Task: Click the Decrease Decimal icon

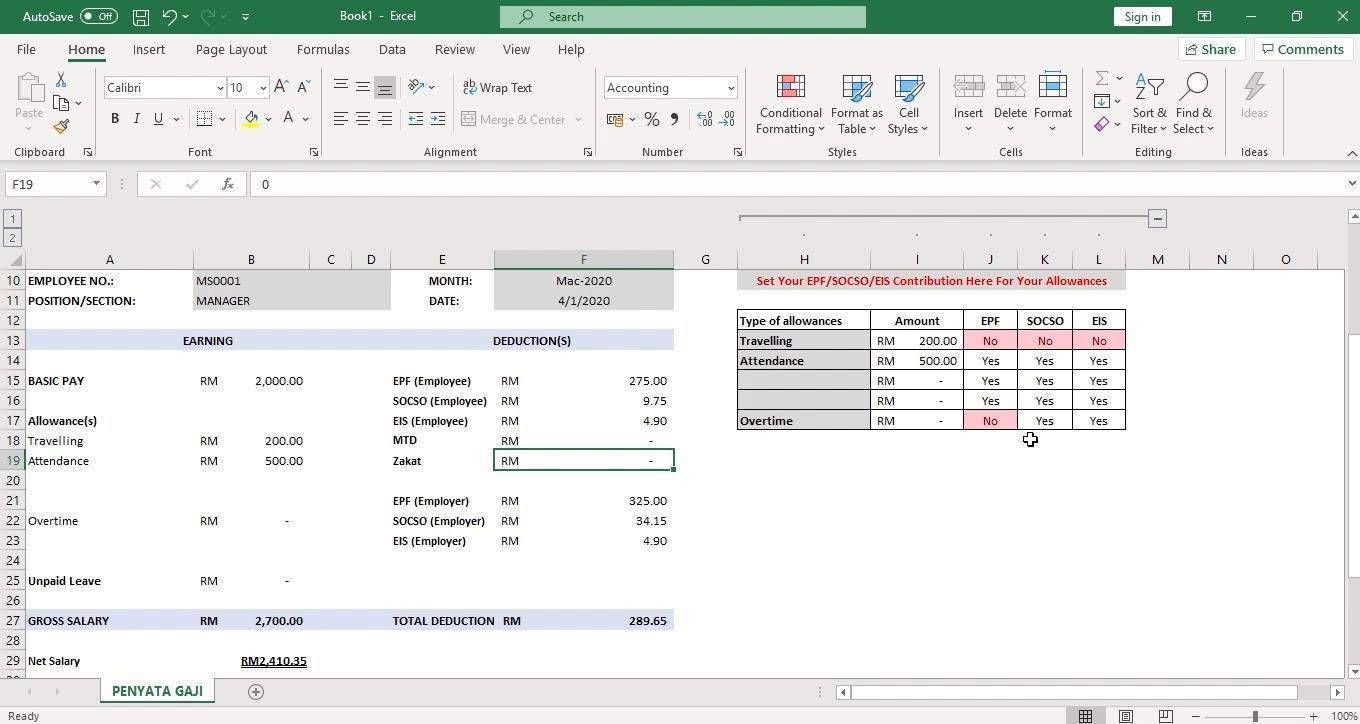Action: coord(727,119)
